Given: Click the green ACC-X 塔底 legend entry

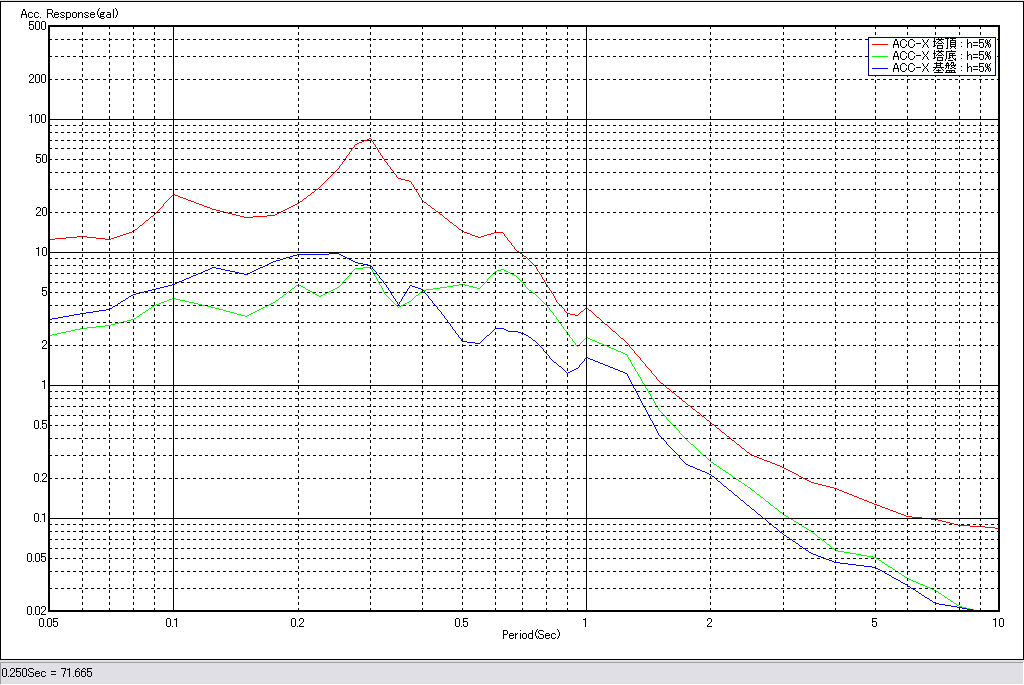Looking at the screenshot, I should [941, 56].
